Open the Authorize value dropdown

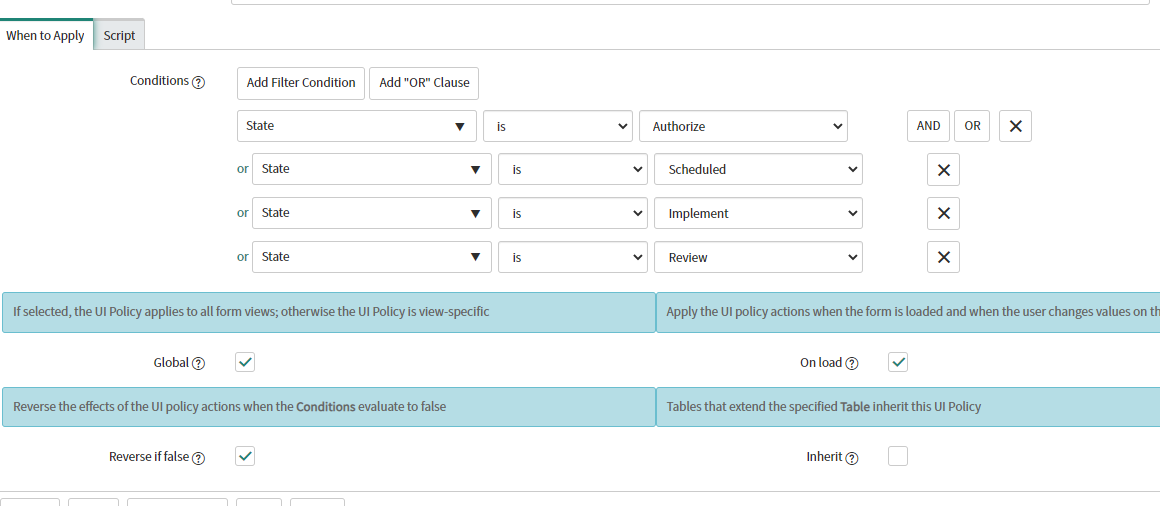coord(743,126)
